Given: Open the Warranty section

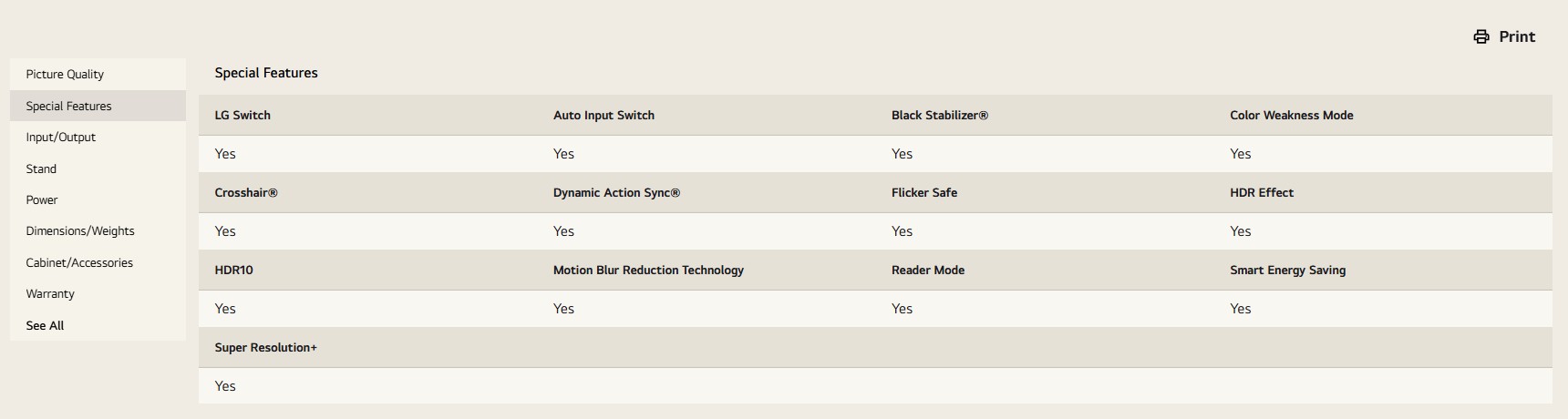Looking at the screenshot, I should [x=50, y=294].
